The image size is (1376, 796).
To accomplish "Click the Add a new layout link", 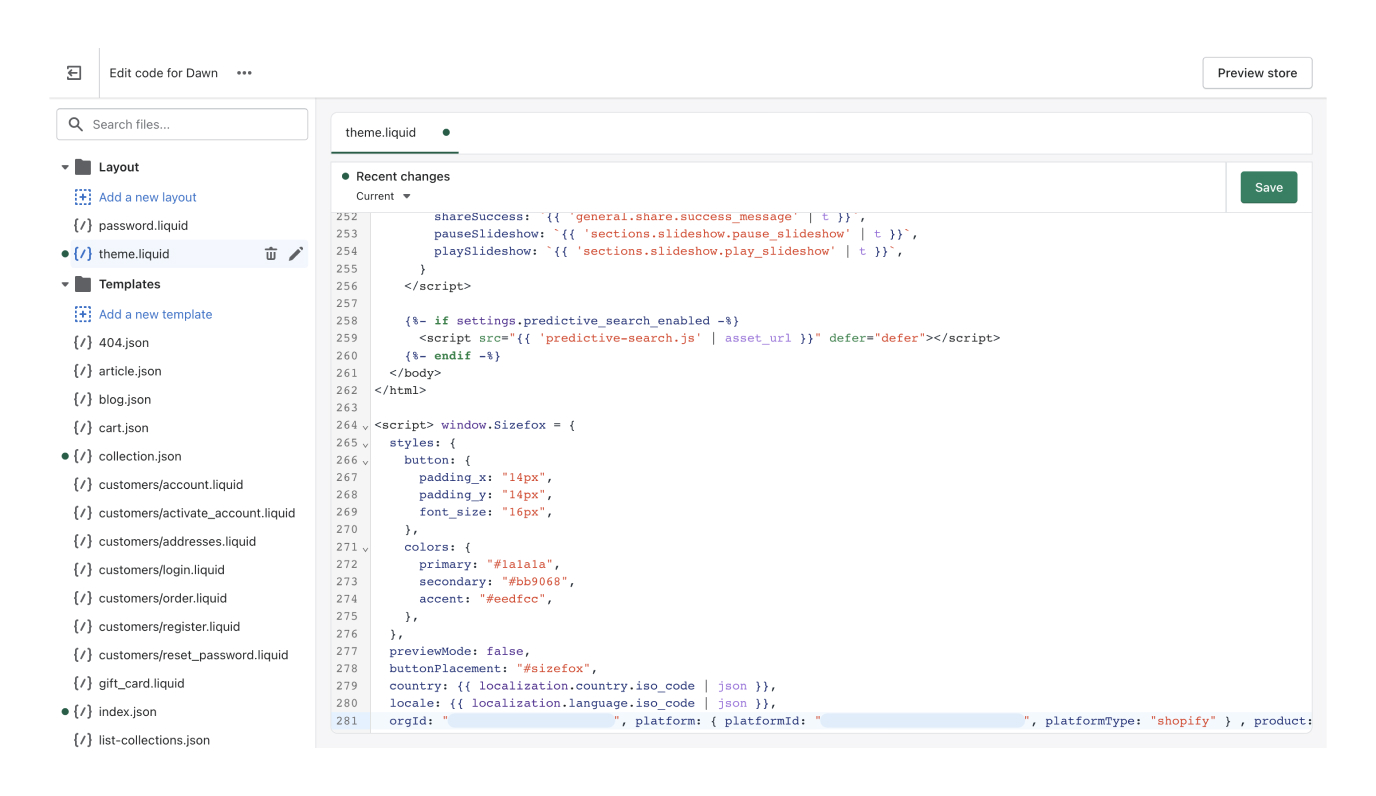I will click(x=147, y=197).
